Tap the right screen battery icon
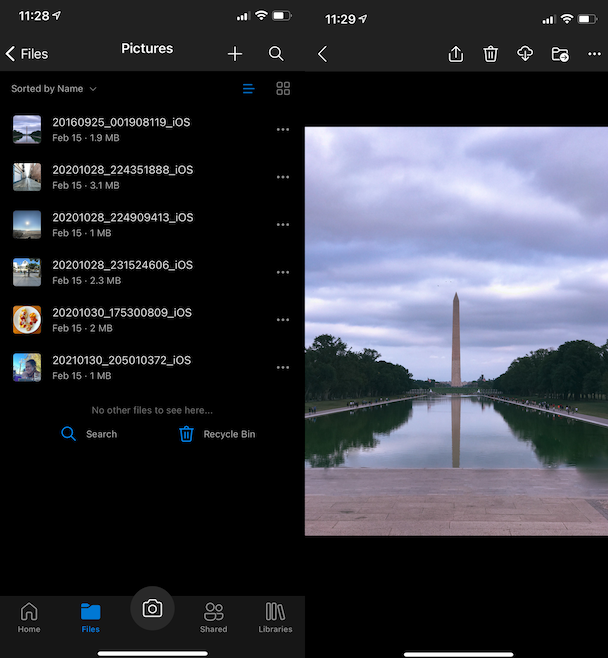Image resolution: width=608 pixels, height=658 pixels. pyautogui.click(x=587, y=19)
